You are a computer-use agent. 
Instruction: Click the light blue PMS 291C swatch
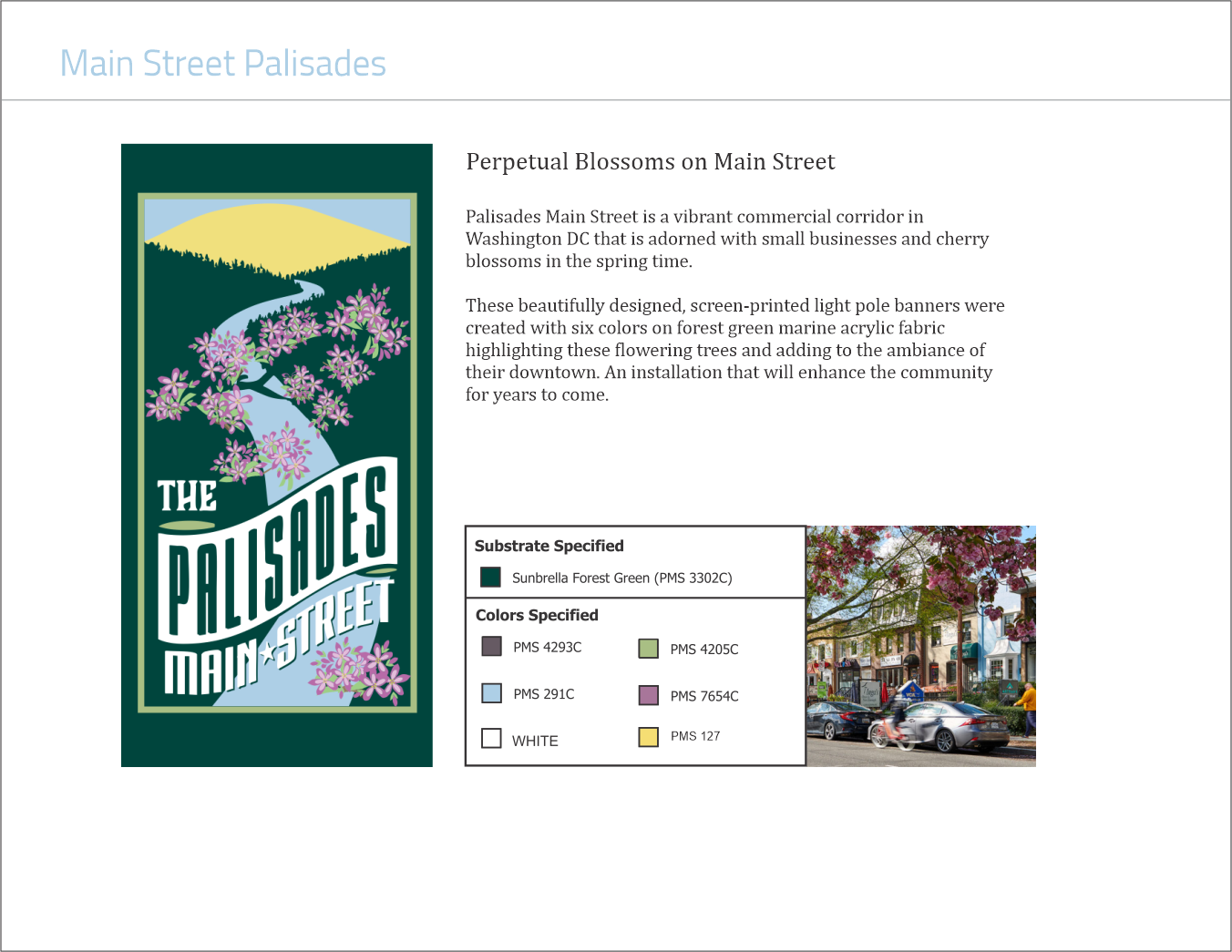coord(491,693)
